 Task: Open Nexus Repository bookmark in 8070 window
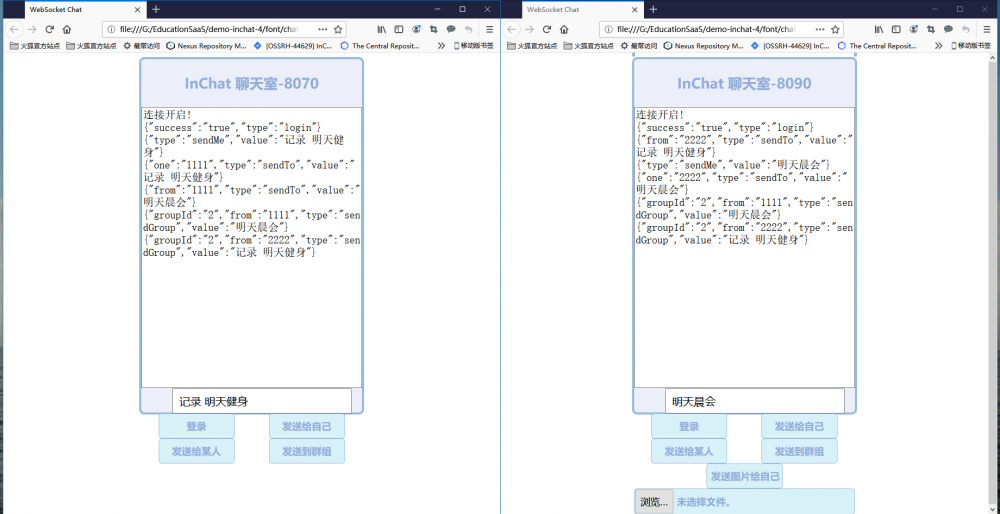tap(207, 46)
